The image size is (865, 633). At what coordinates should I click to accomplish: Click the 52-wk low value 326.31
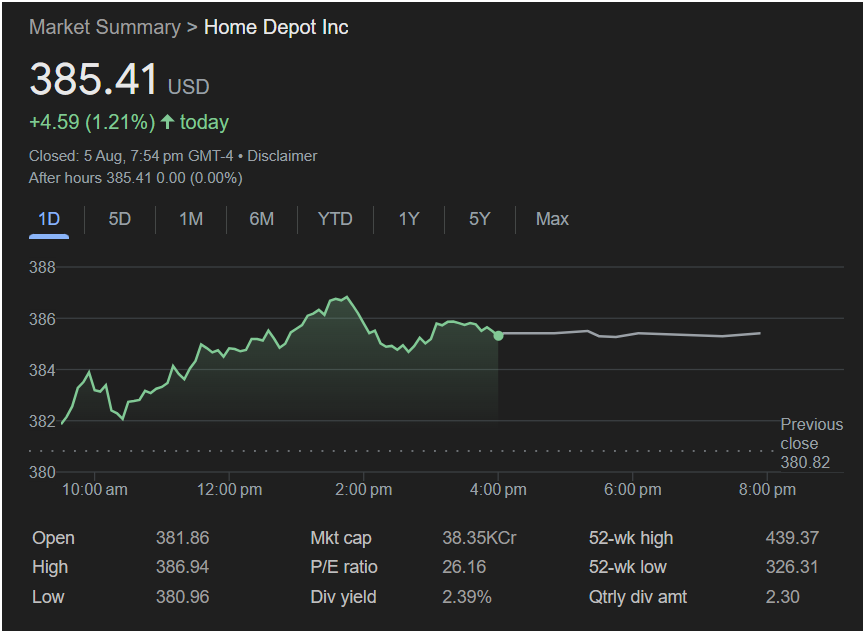tap(792, 567)
